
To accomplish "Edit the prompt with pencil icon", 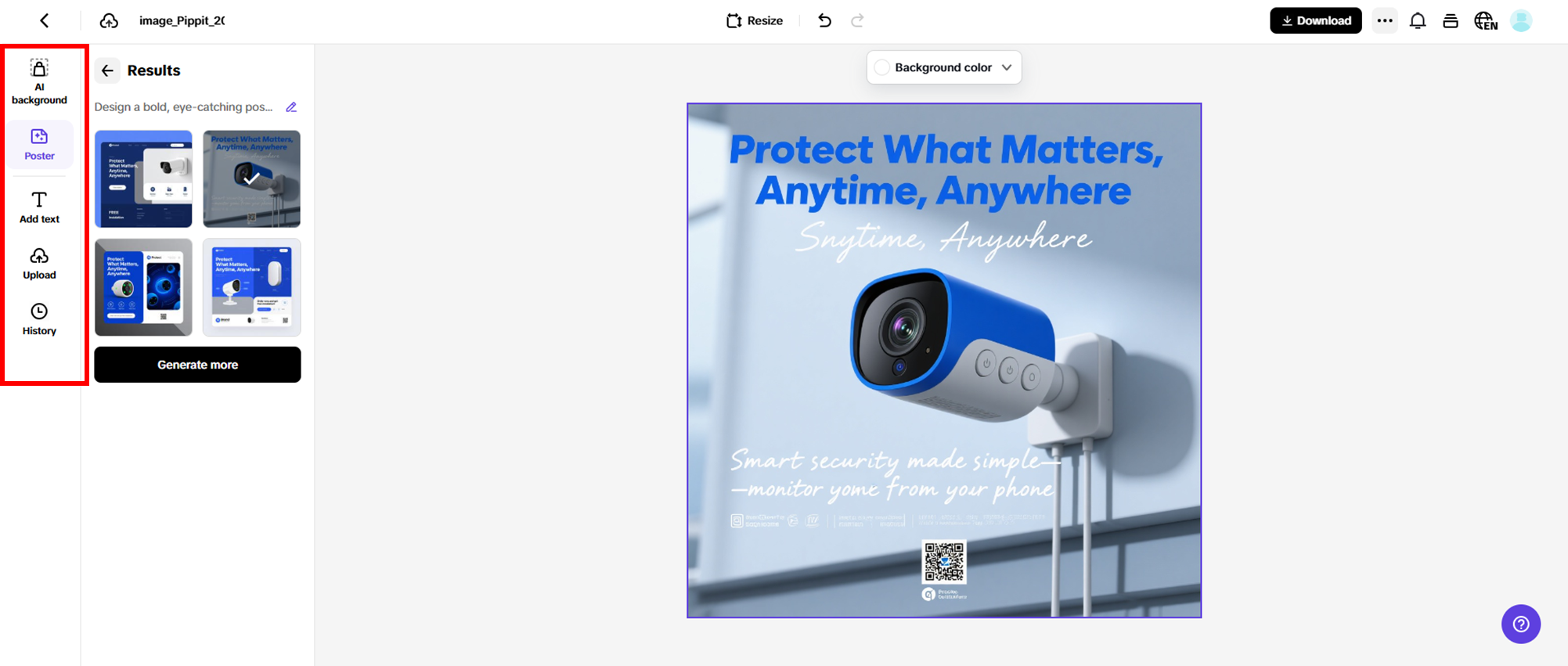I will point(291,107).
